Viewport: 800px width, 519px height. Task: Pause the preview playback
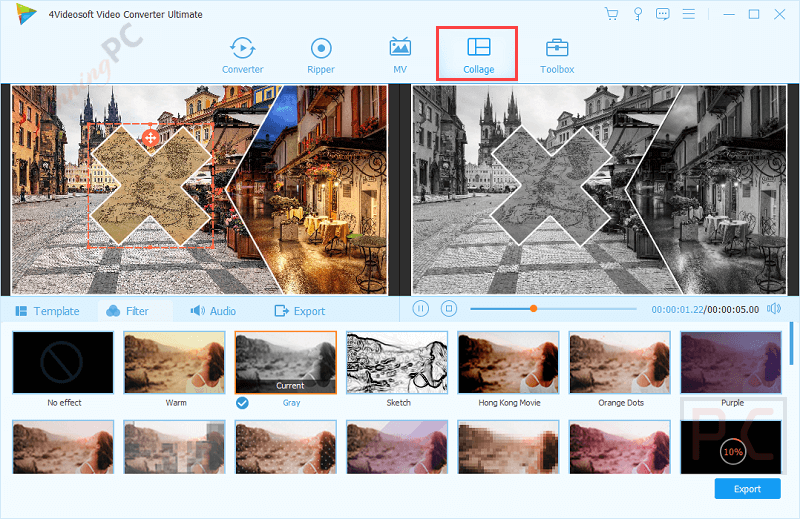pos(420,309)
